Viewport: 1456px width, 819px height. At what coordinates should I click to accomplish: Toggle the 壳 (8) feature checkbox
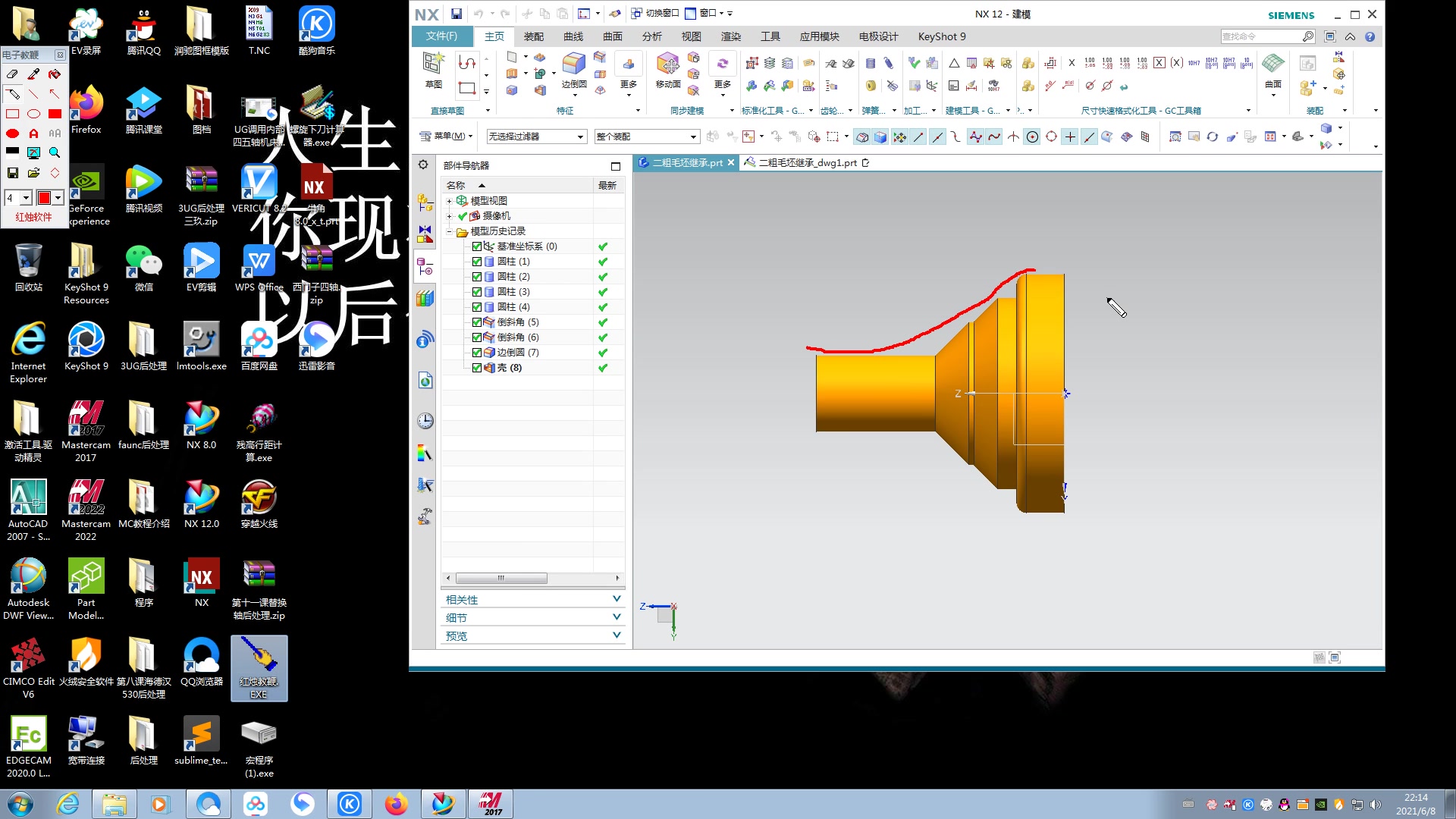477,368
